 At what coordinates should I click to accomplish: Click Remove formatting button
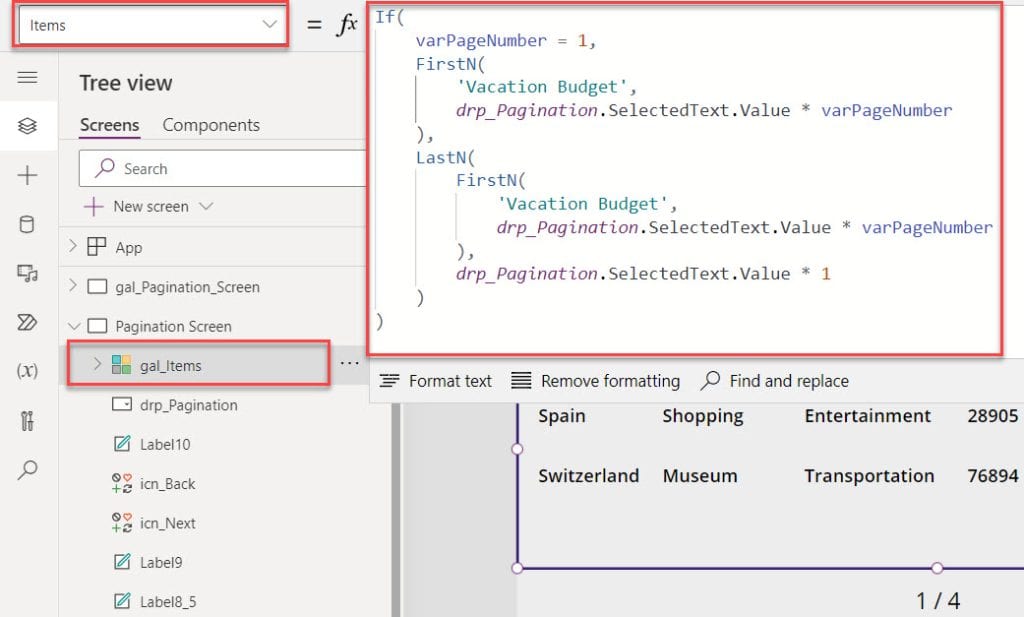595,381
